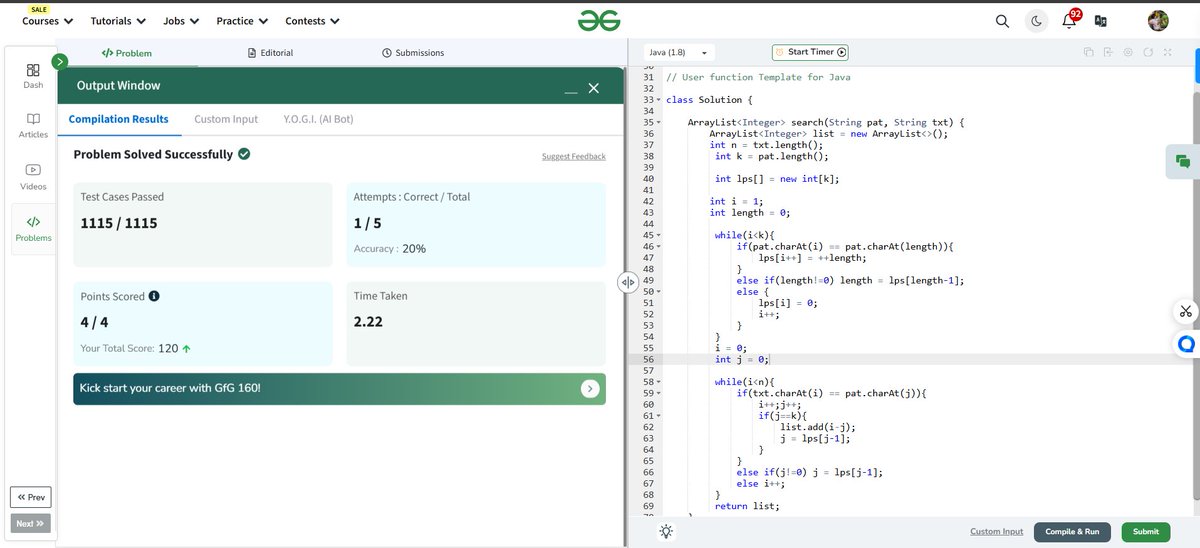Click the Submit button

click(1146, 532)
